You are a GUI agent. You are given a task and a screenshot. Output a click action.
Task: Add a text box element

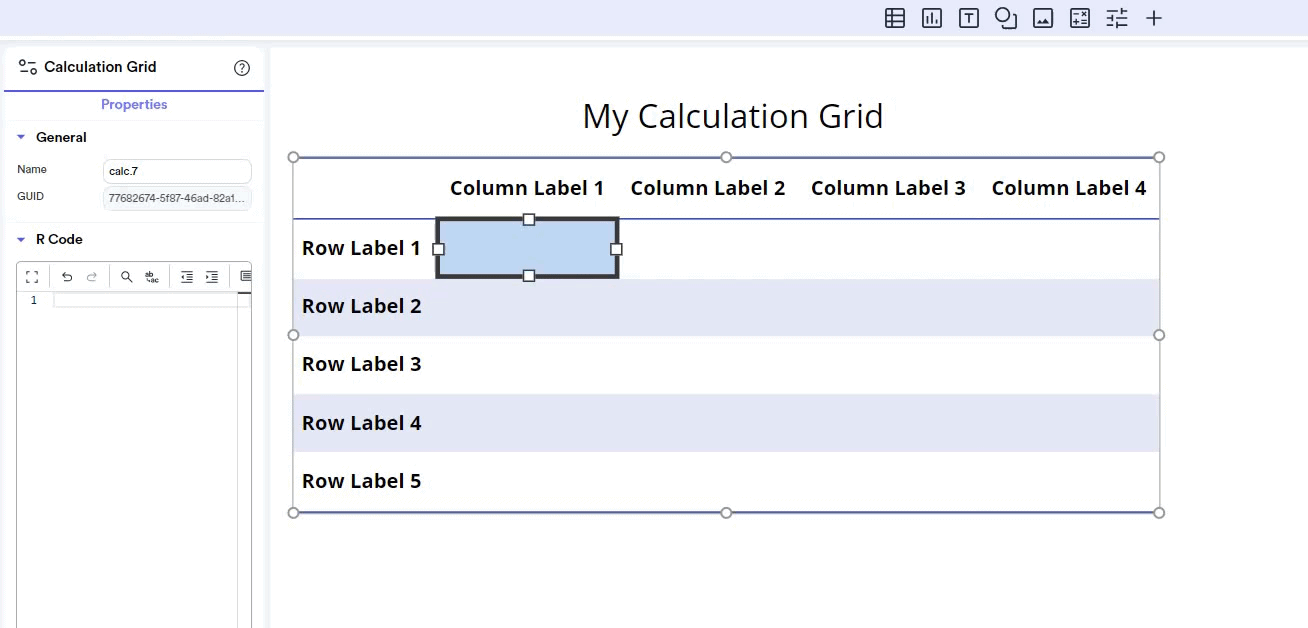pyautogui.click(x=969, y=18)
